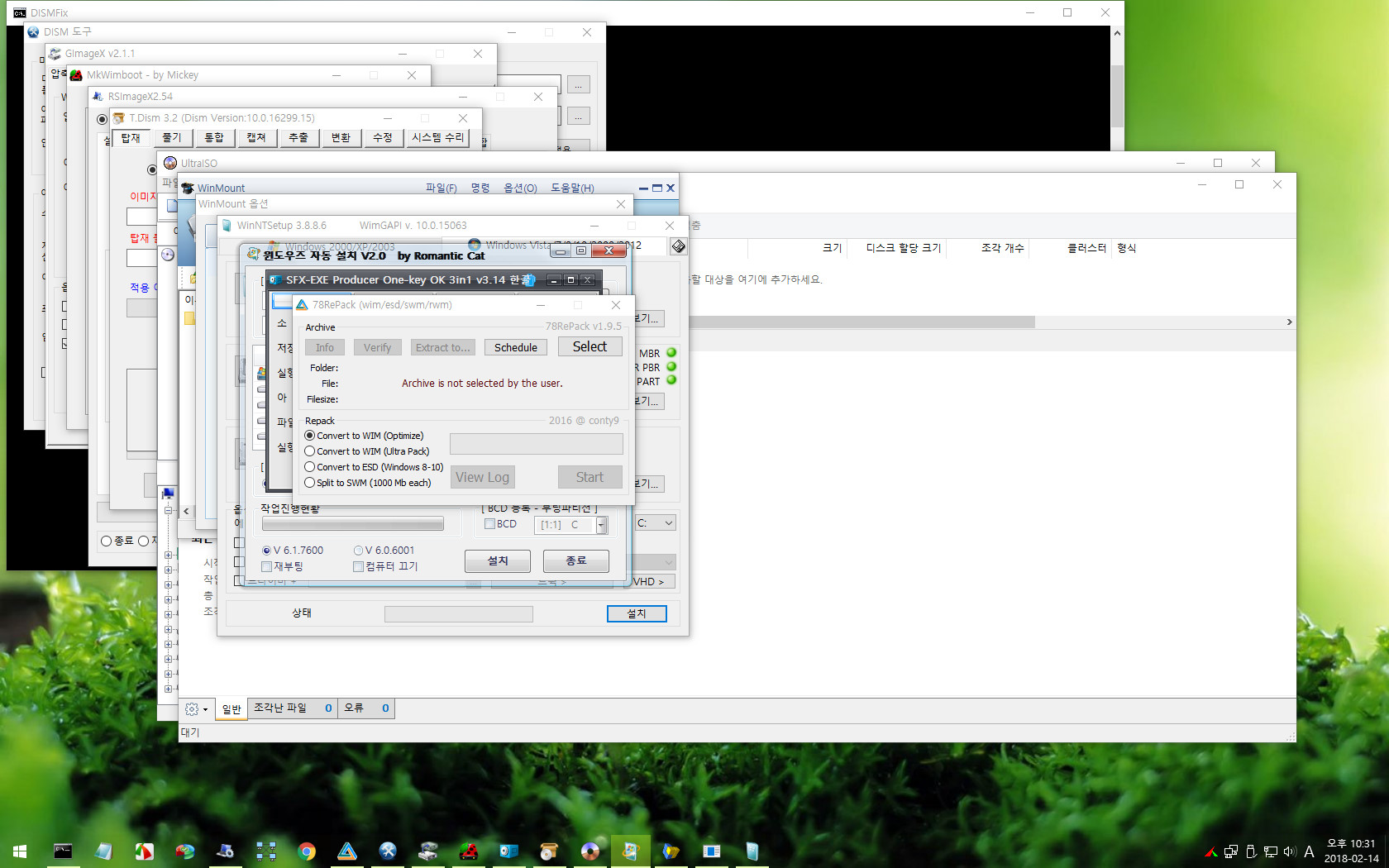Image resolution: width=1389 pixels, height=868 pixels.
Task: Collapse the top tree node with minus sign
Action: pos(168,511)
